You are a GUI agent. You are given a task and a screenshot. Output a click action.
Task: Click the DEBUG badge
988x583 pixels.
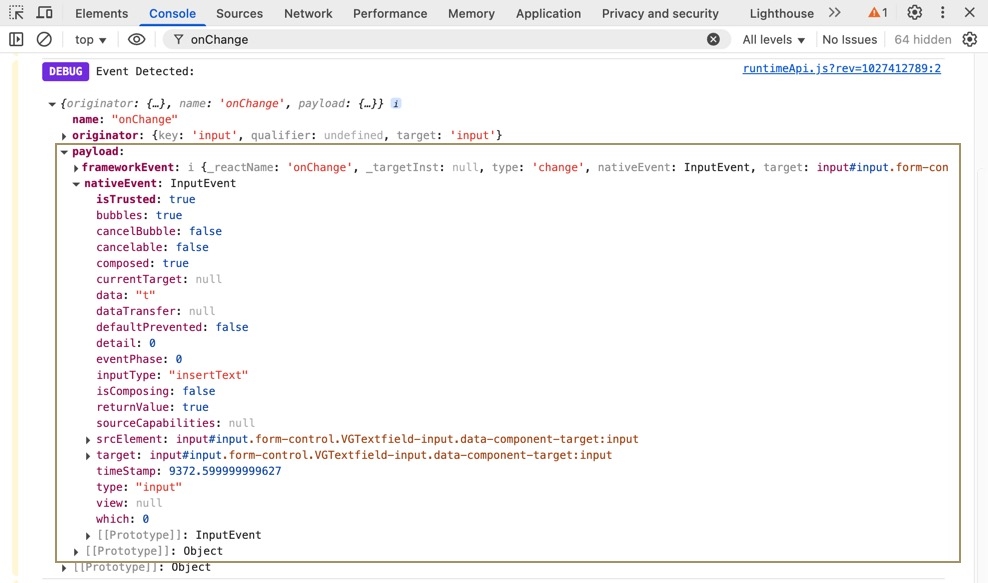[66, 71]
